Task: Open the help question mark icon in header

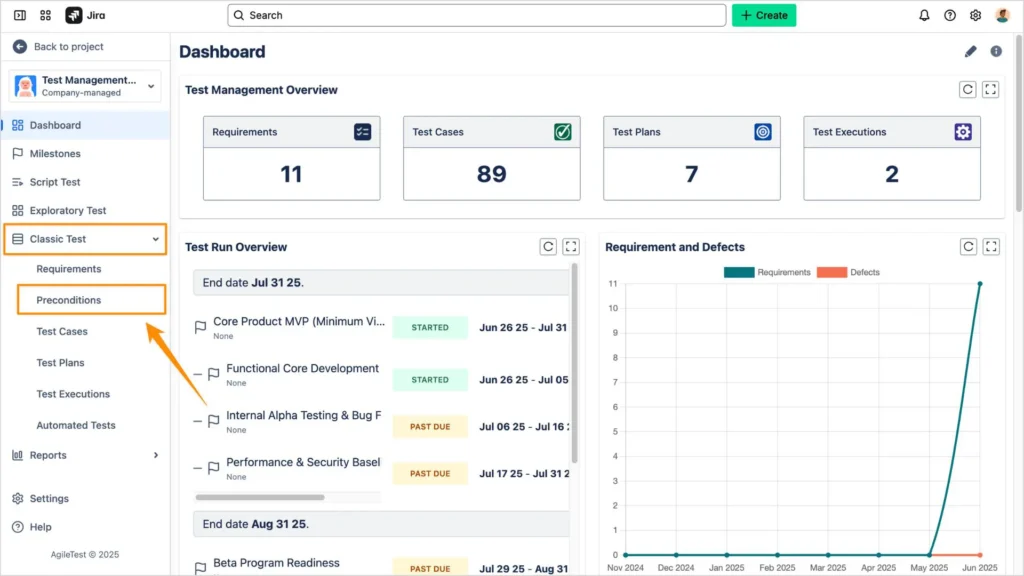Action: 950,15
